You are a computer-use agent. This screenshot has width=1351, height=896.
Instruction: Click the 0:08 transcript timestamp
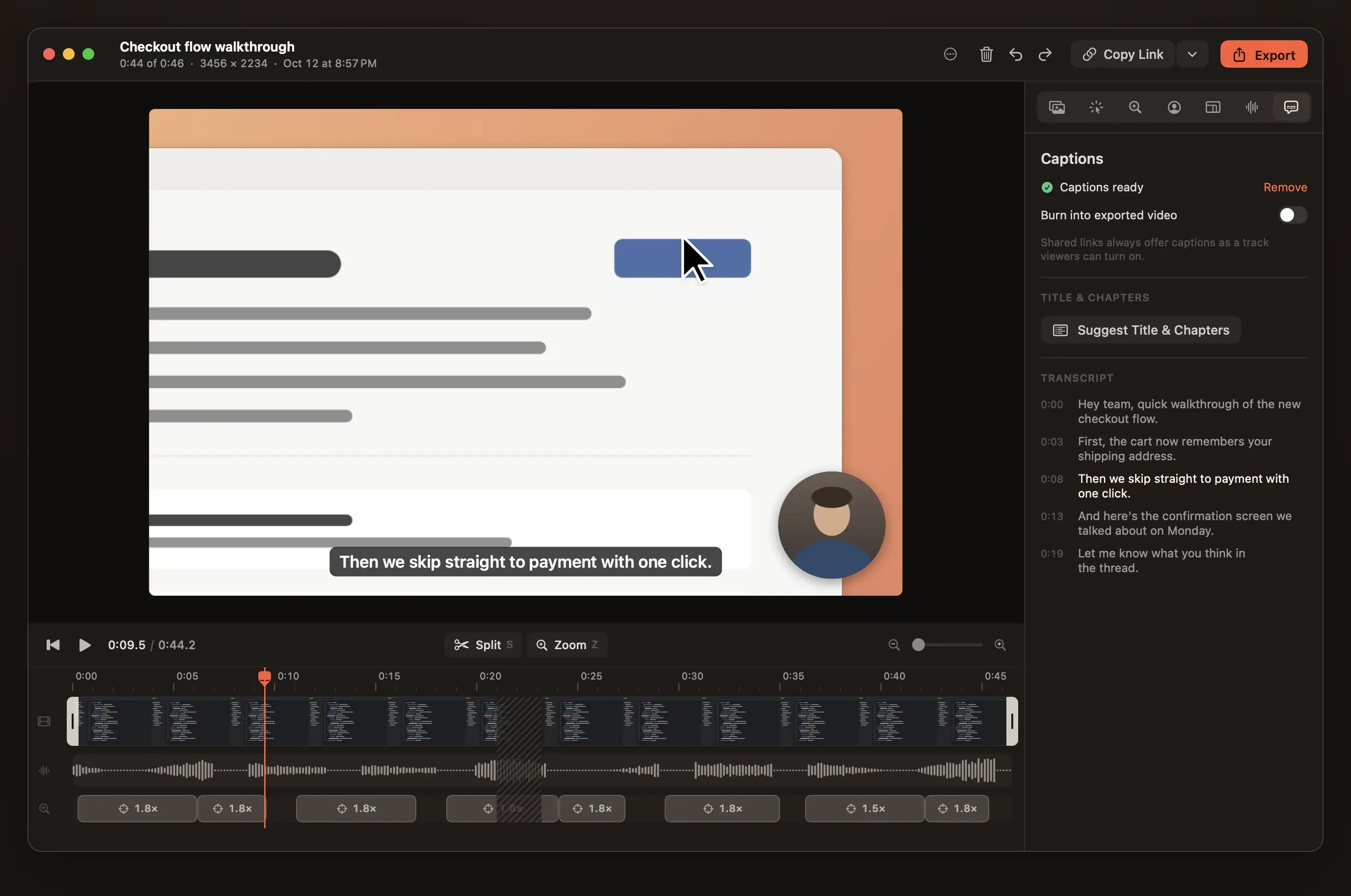coord(1052,479)
